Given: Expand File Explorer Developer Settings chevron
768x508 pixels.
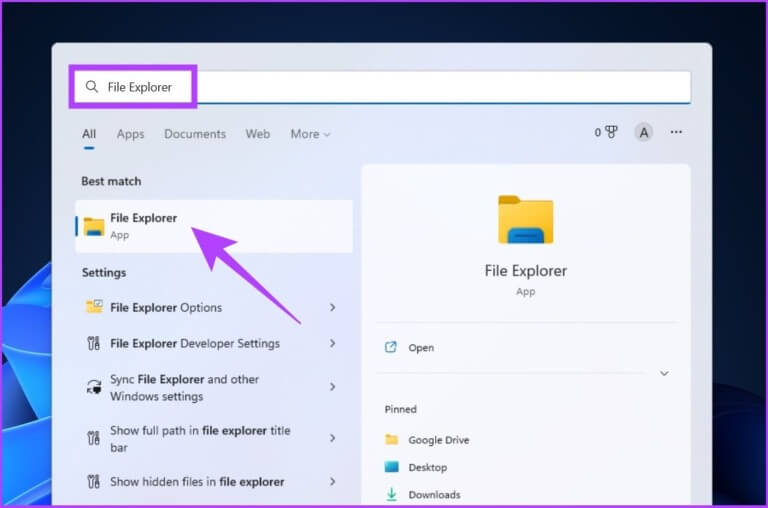Looking at the screenshot, I should click(333, 343).
